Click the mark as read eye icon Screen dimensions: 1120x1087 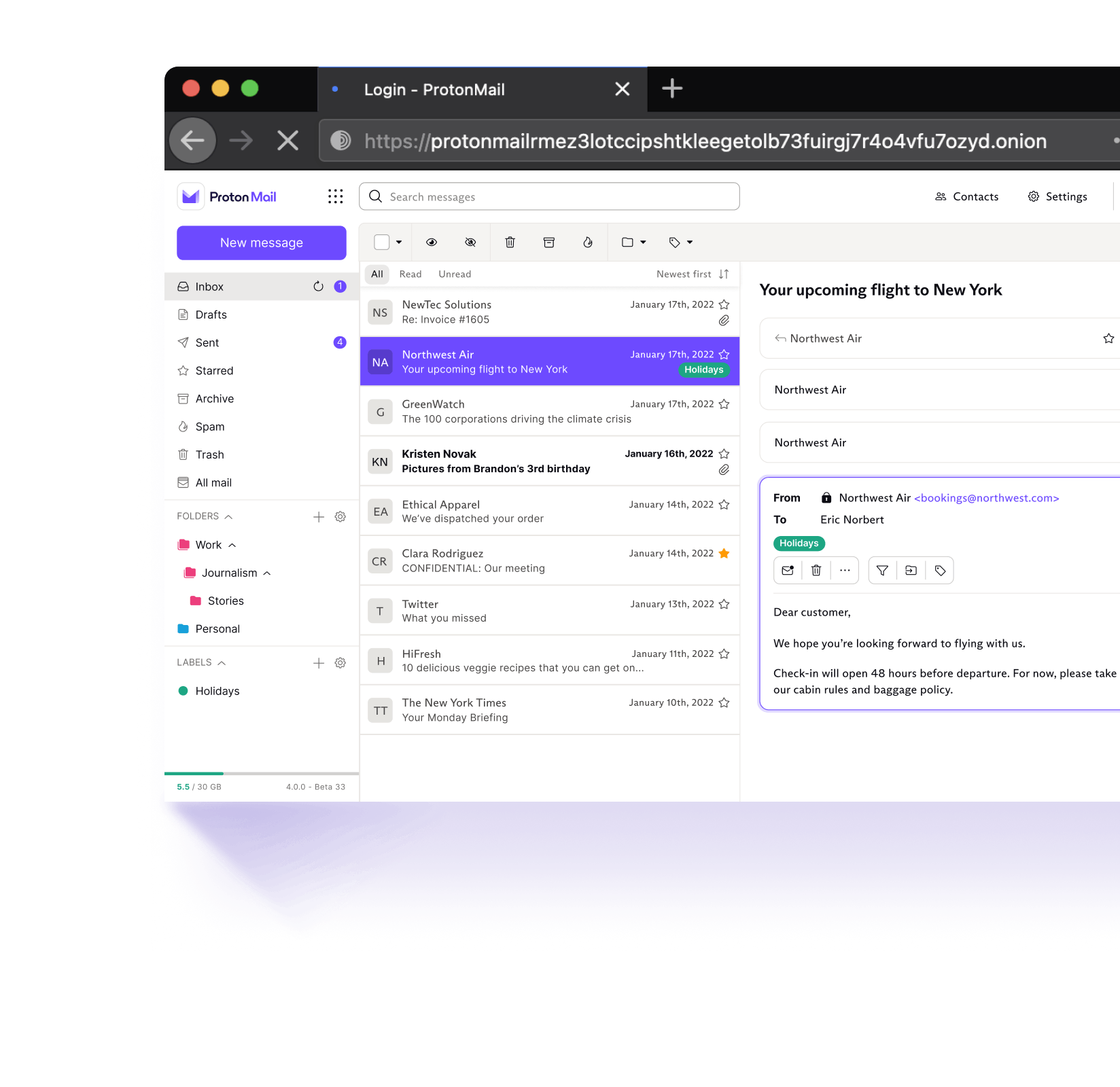coord(432,243)
